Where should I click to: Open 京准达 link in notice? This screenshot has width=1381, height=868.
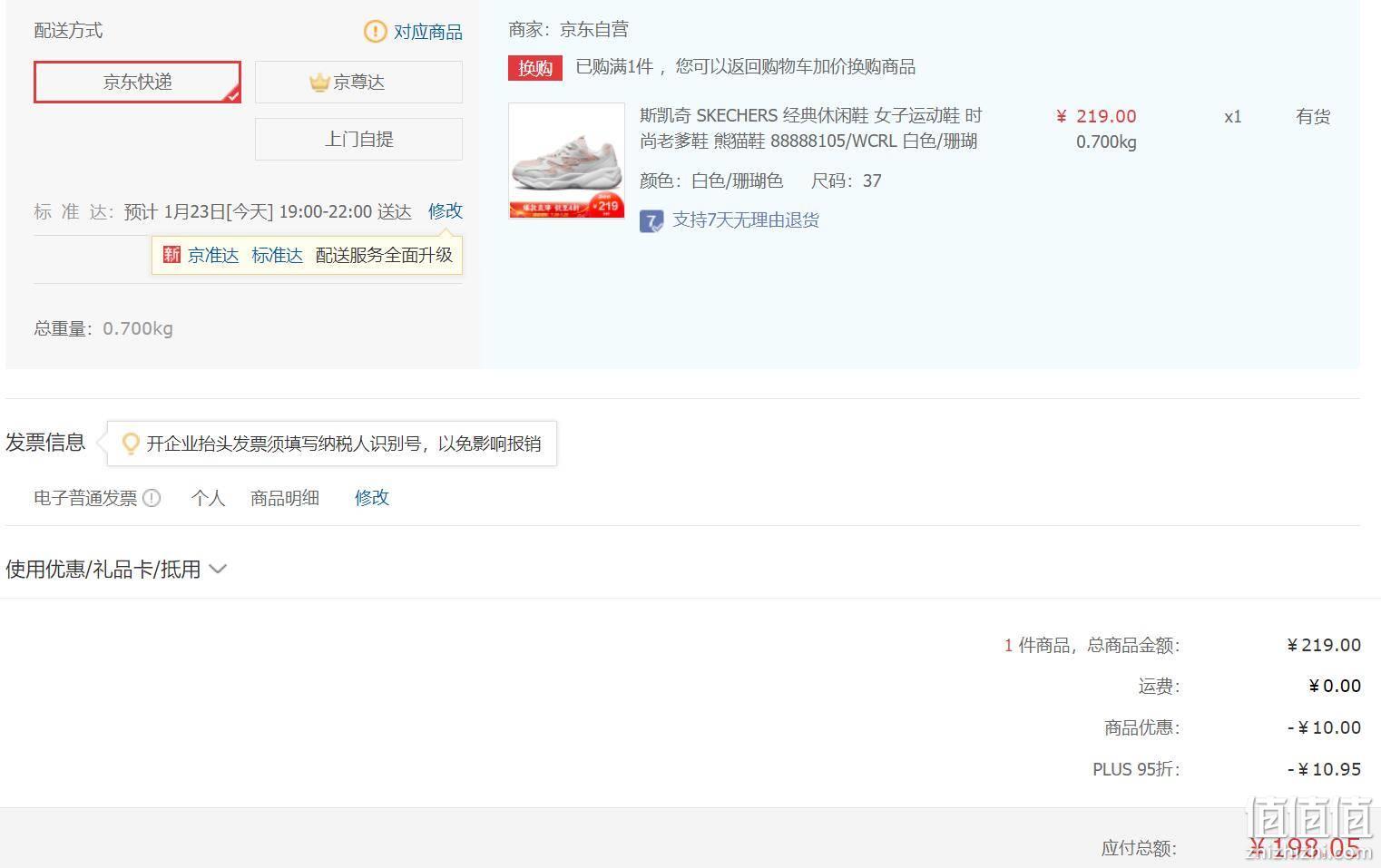coord(213,255)
